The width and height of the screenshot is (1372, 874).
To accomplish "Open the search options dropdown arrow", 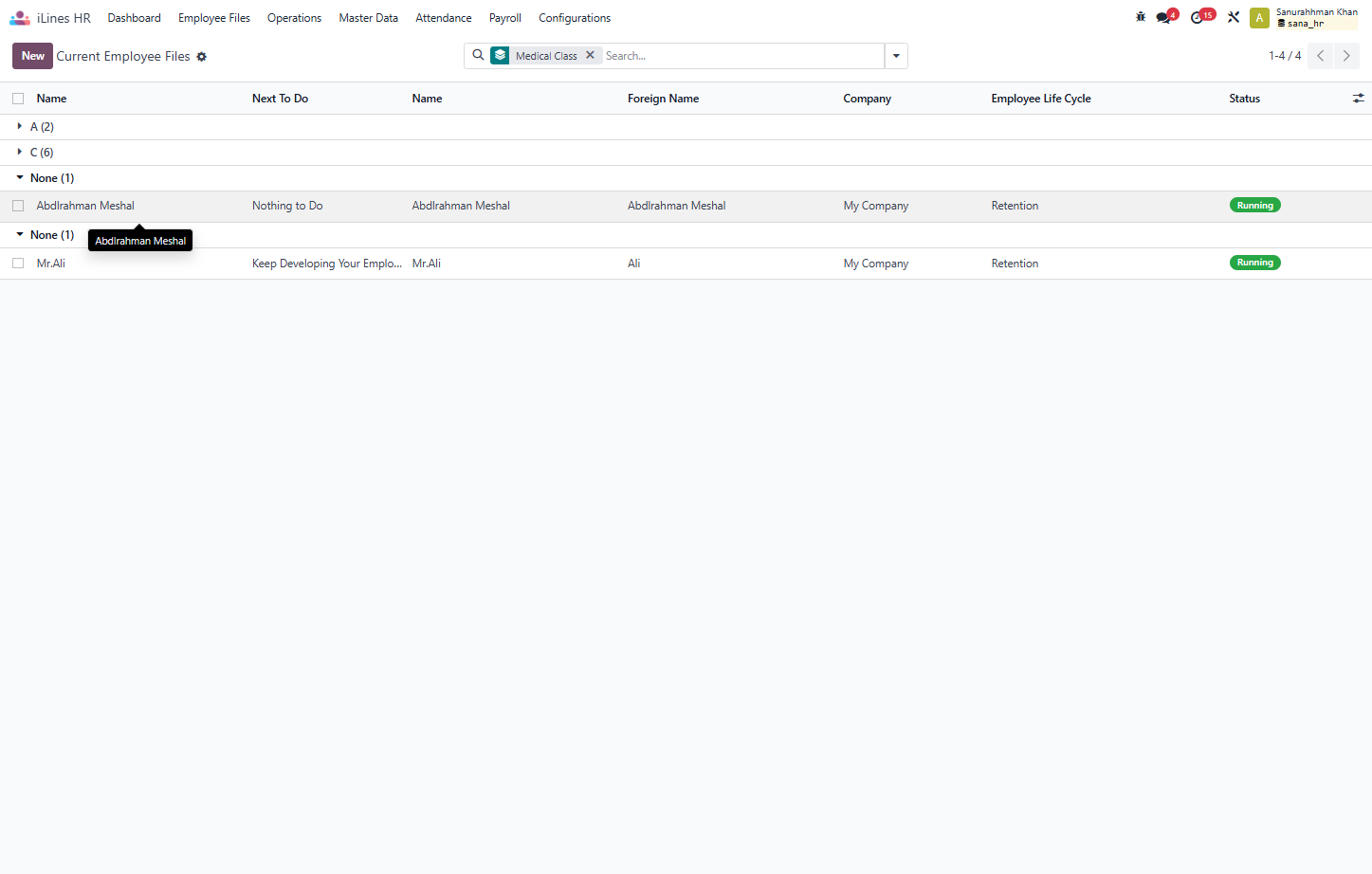I will click(896, 56).
